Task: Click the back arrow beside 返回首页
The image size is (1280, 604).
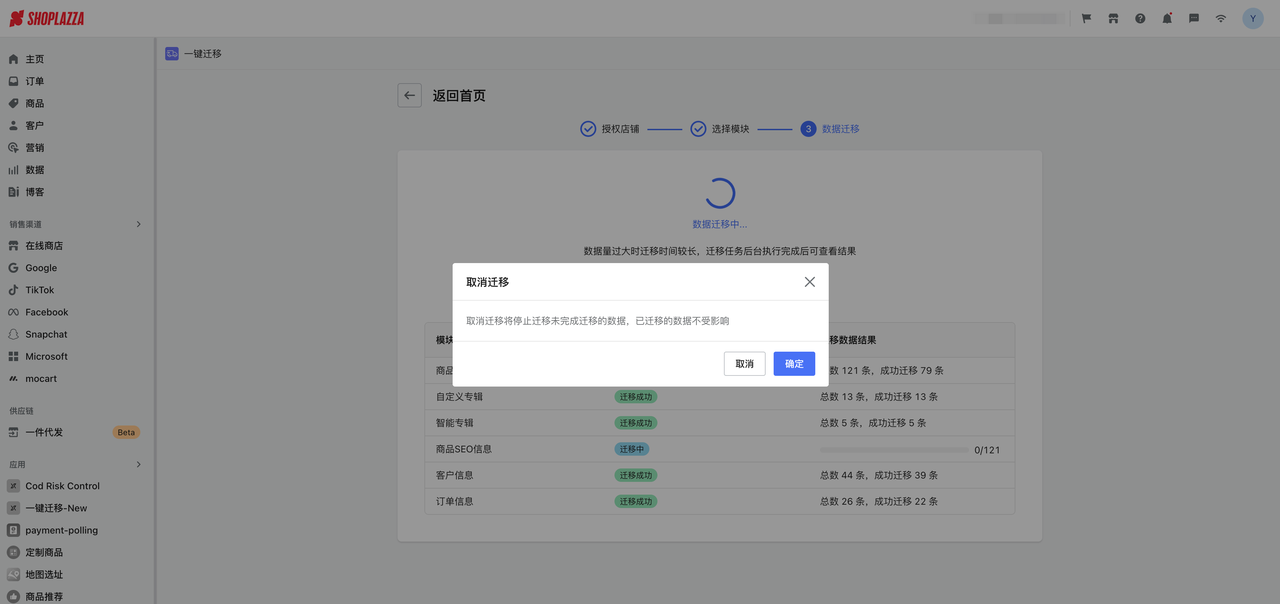Action: [x=409, y=95]
